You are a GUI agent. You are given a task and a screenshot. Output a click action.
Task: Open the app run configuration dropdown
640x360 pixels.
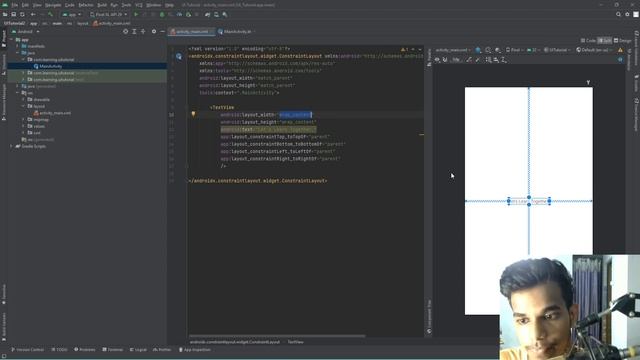(71, 14)
